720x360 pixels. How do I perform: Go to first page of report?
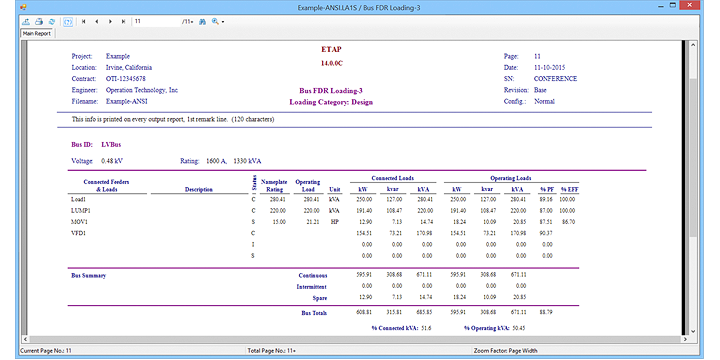[x=84, y=22]
